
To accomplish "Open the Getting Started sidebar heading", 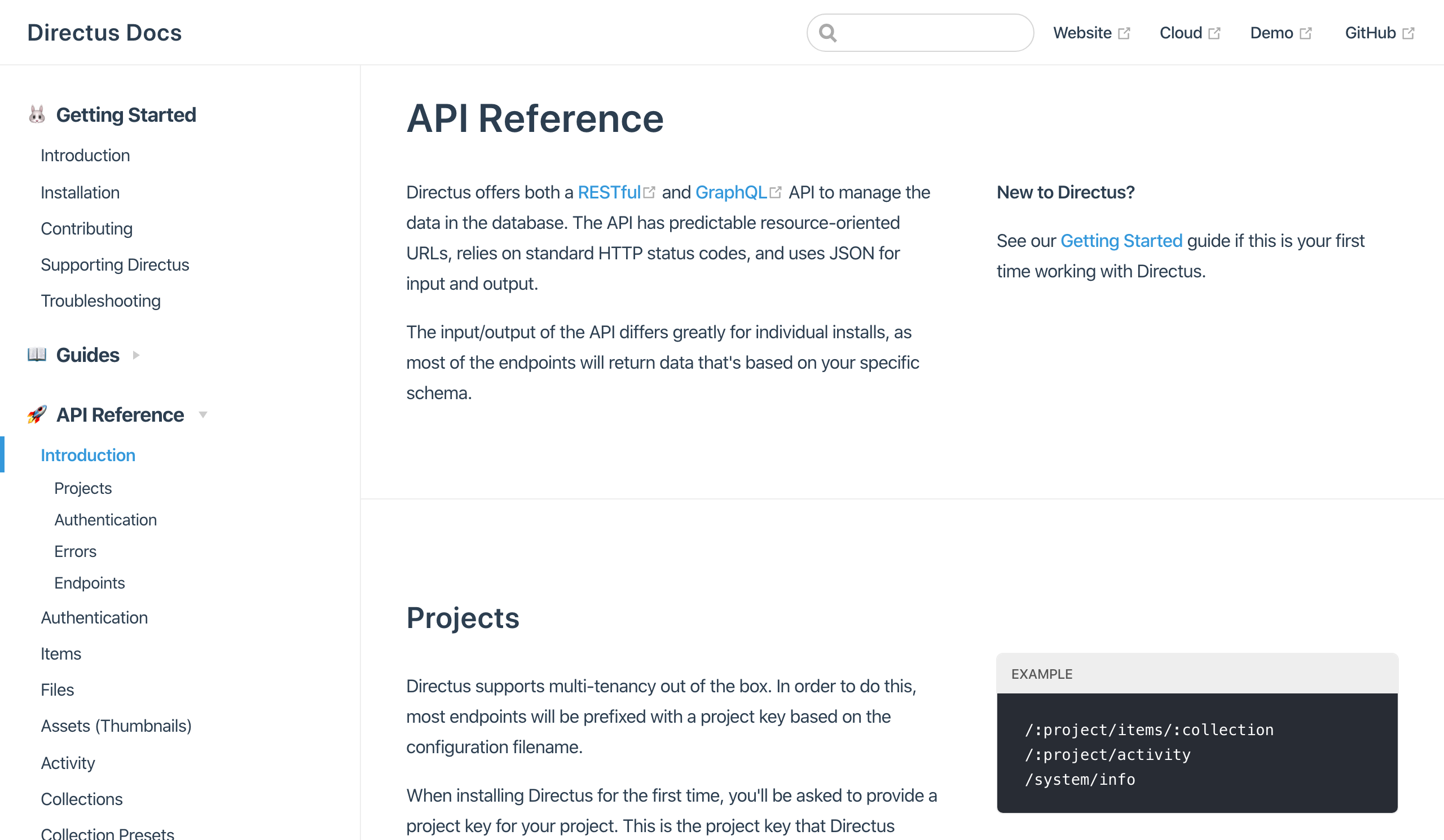I will [x=126, y=115].
